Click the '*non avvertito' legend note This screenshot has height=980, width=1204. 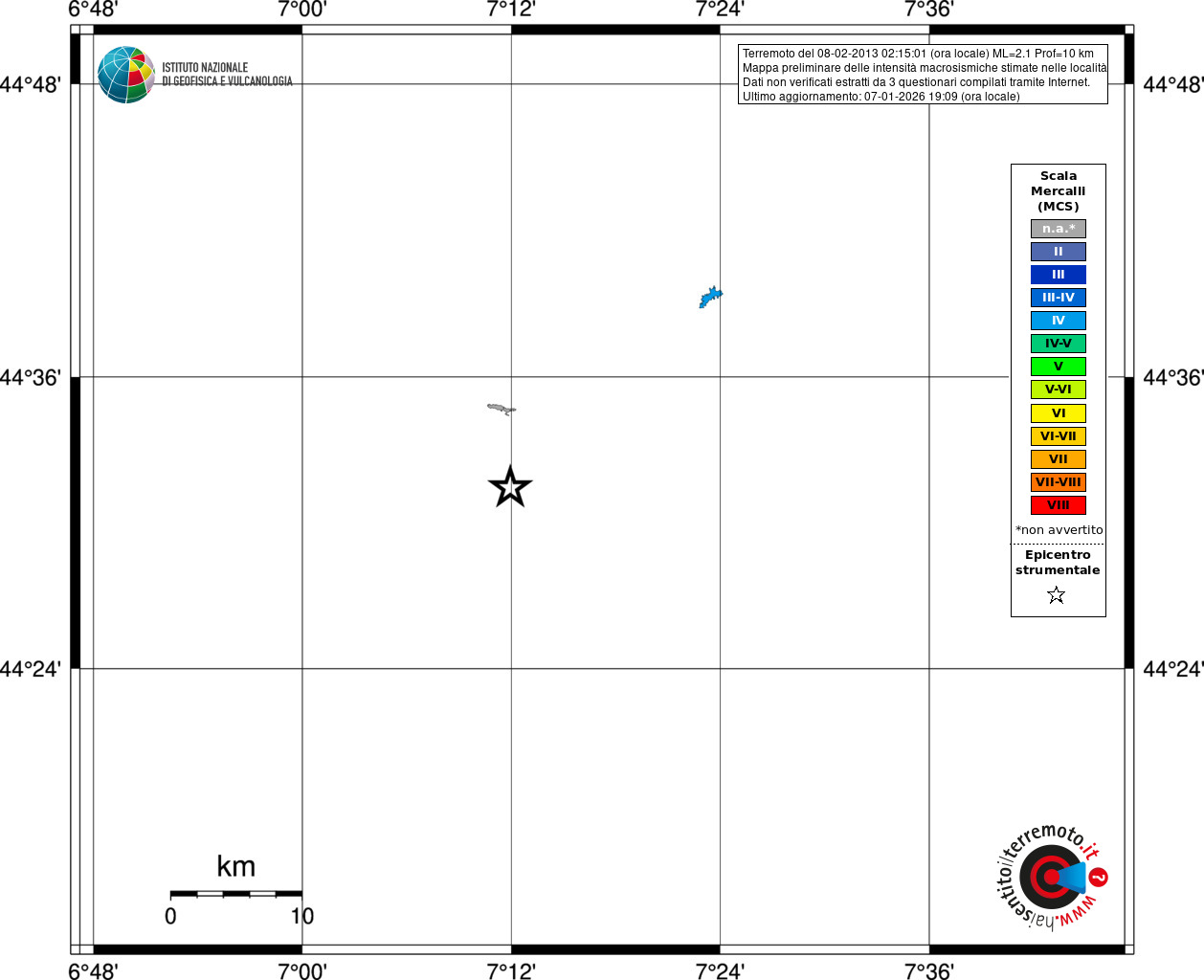1059,530
